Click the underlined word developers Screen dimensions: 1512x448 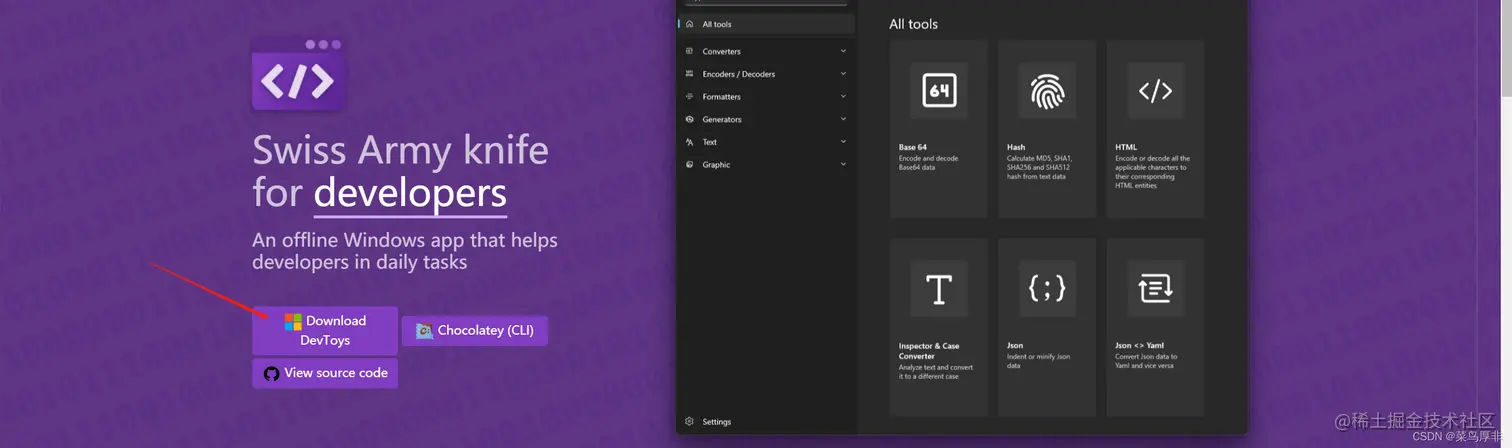410,192
